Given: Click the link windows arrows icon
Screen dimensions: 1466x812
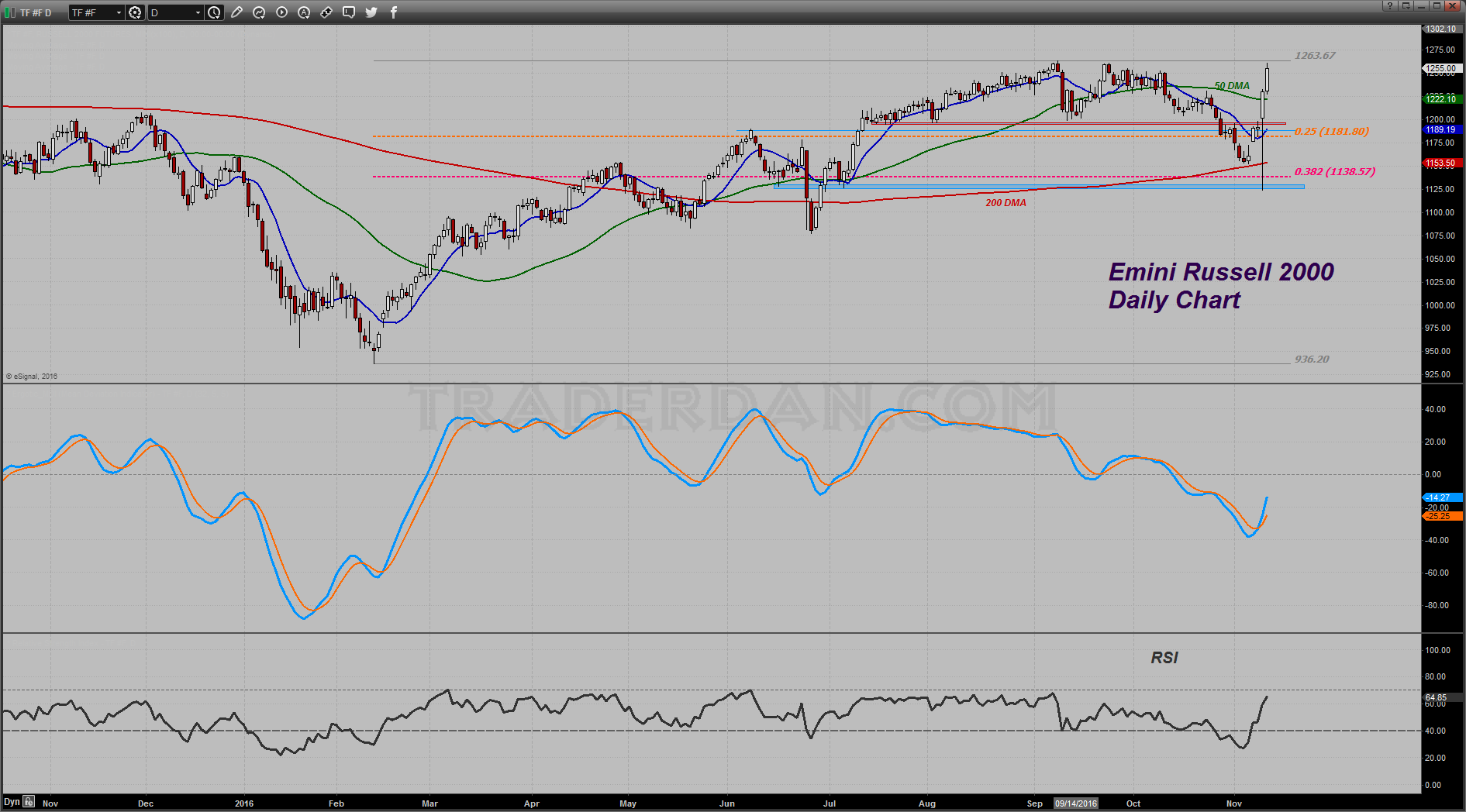Looking at the screenshot, I should click(x=326, y=12).
